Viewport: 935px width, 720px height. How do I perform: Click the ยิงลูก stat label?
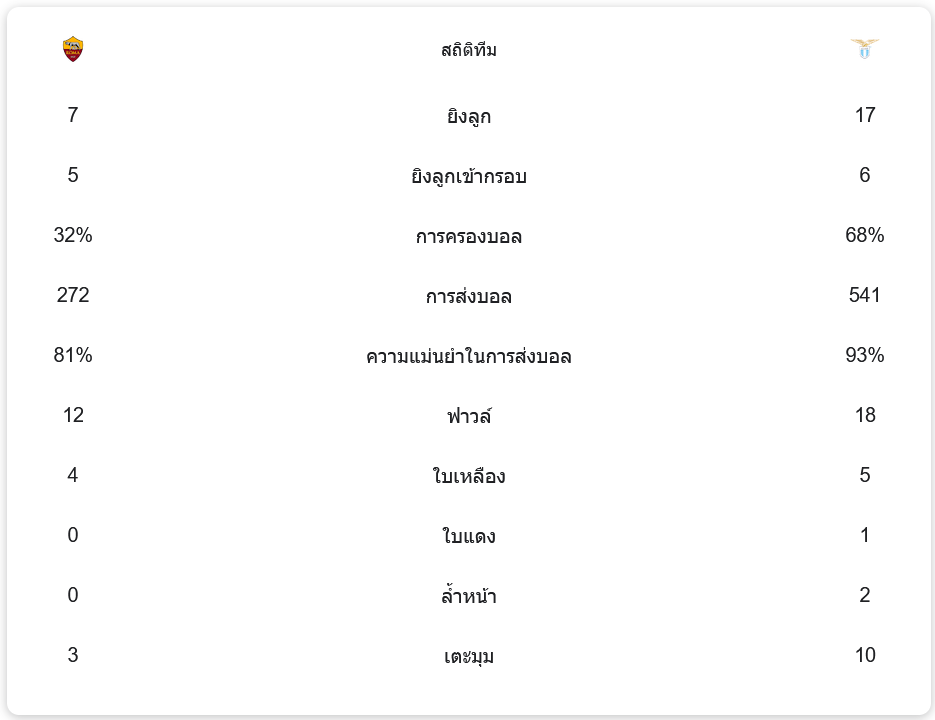(468, 116)
